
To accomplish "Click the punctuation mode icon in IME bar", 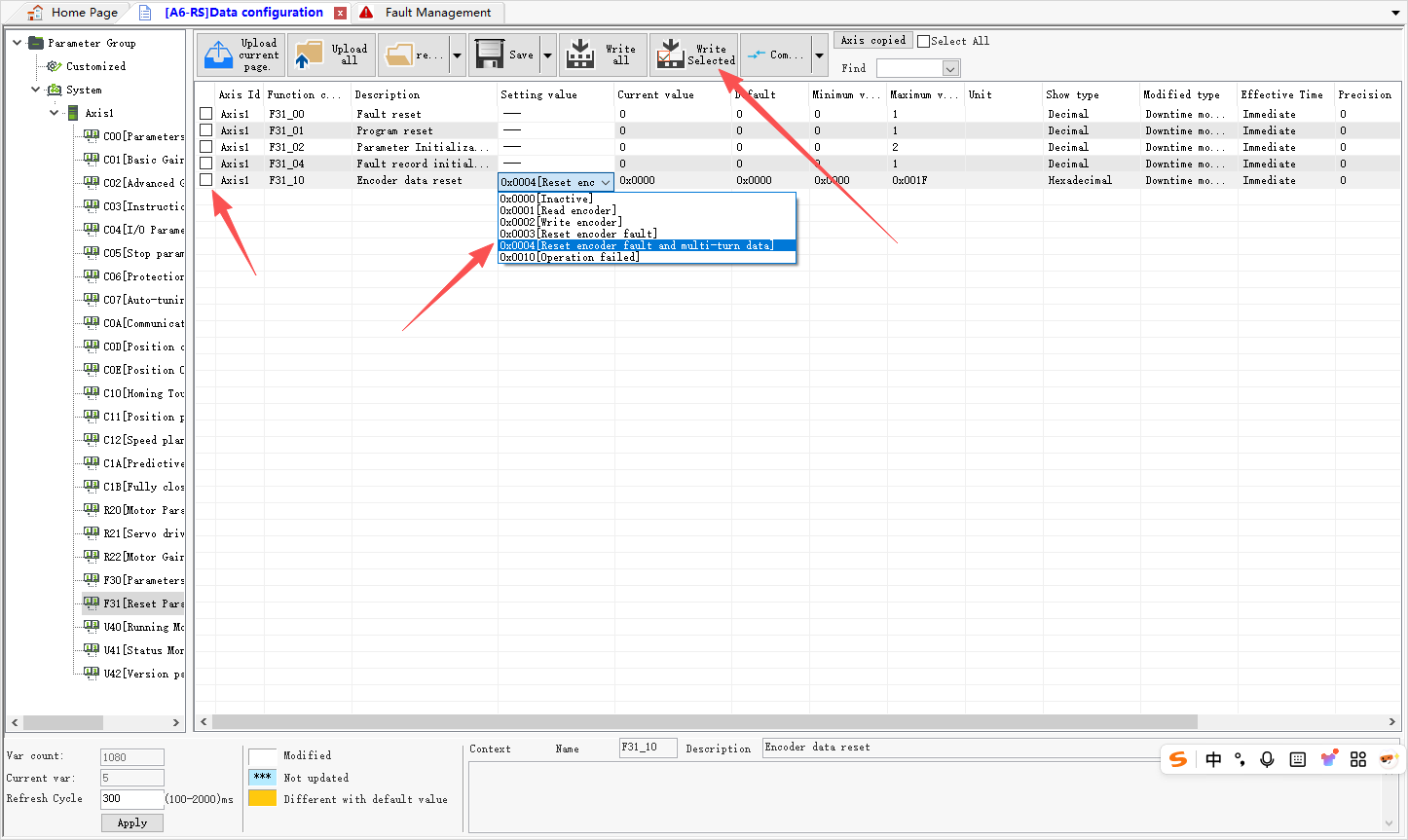I will (1240, 759).
